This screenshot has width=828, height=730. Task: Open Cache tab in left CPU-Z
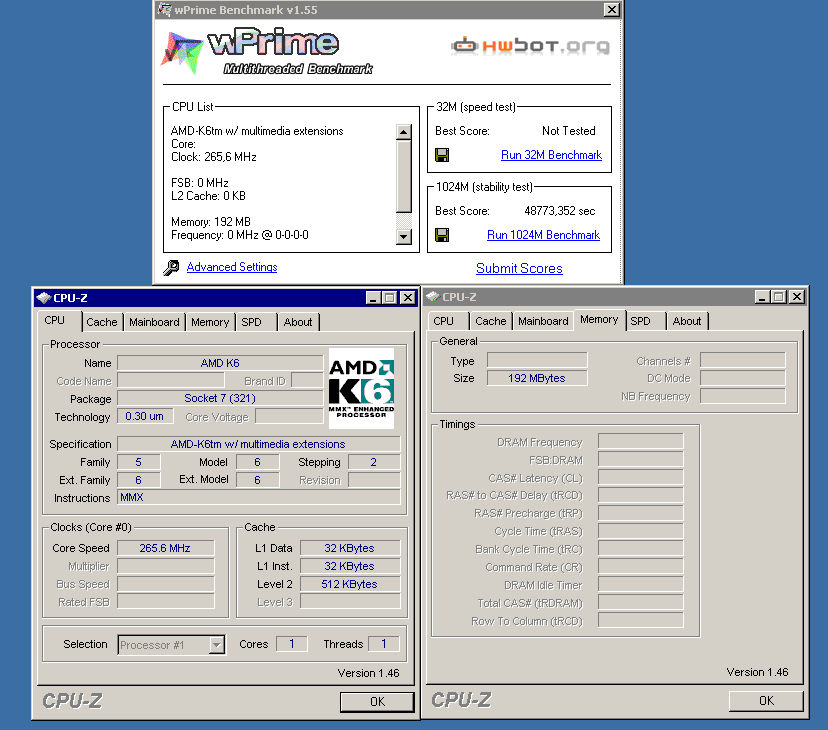(x=102, y=322)
